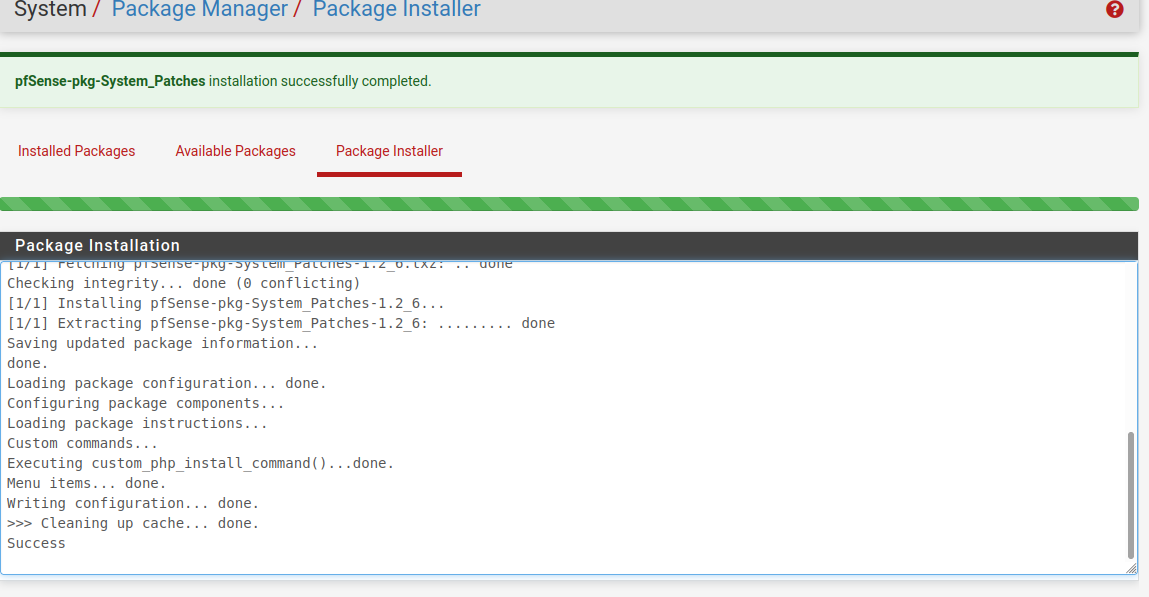Open the Package Installer breadcrumb link
Image resolution: width=1149 pixels, height=597 pixels.
tap(396, 10)
